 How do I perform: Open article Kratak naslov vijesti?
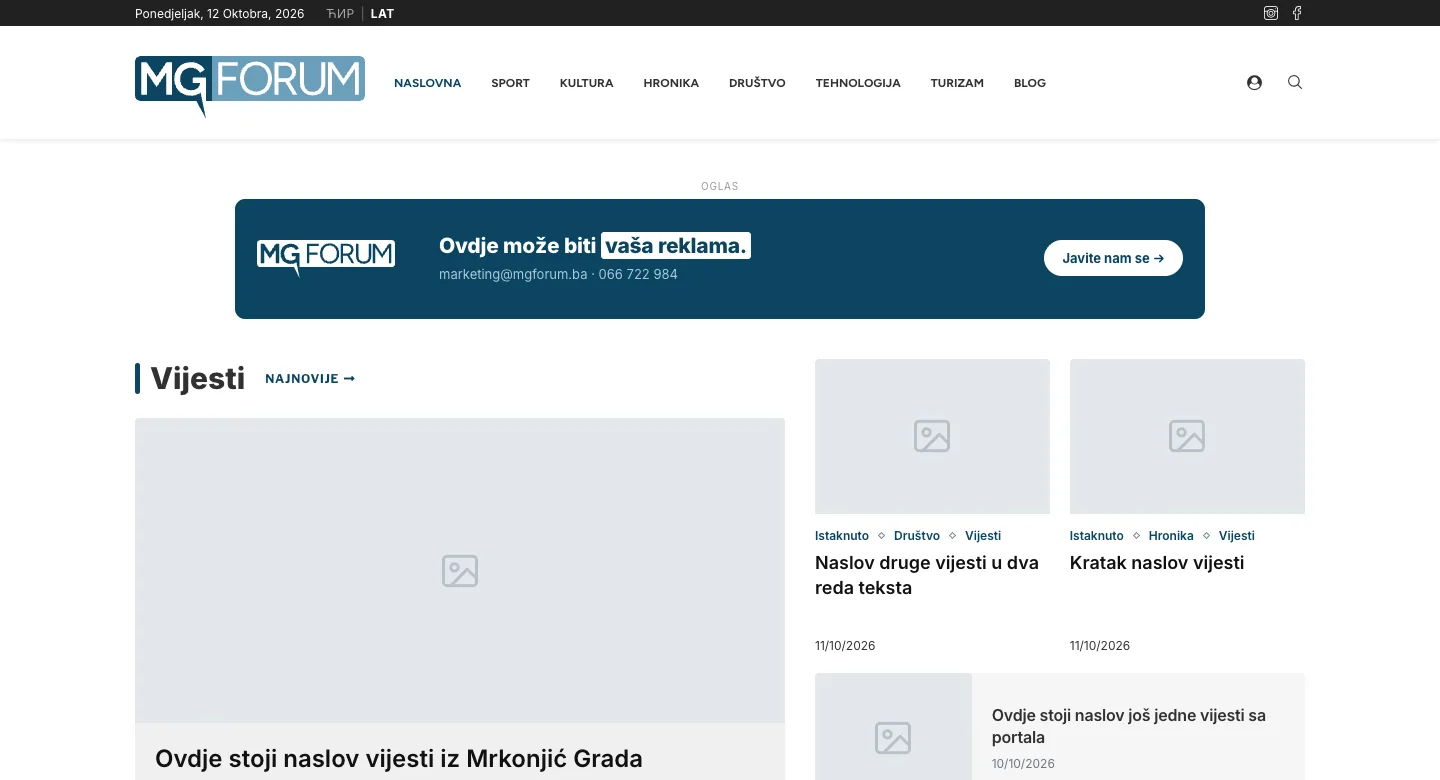pyautogui.click(x=1157, y=563)
